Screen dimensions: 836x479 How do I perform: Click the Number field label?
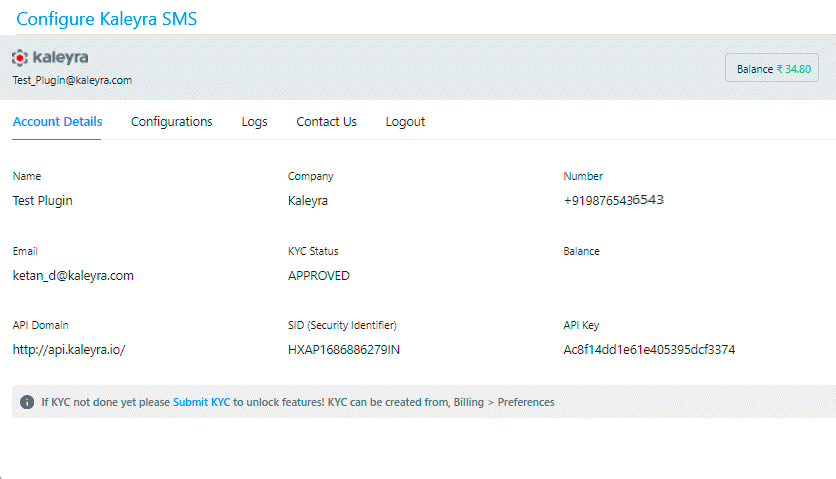[583, 176]
